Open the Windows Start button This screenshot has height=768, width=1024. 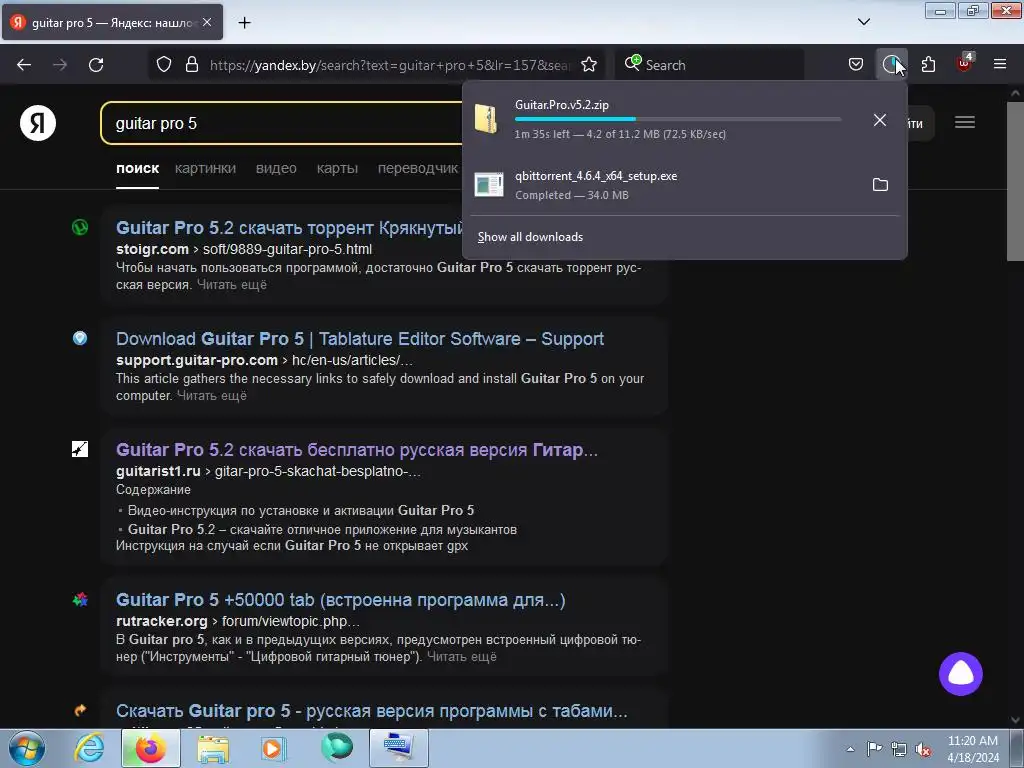27,748
